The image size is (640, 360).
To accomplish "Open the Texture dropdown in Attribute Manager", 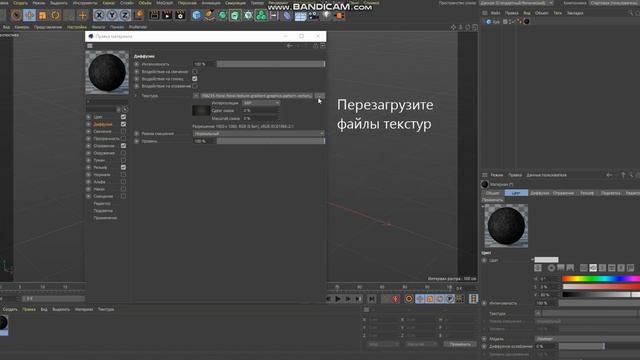I will (x=538, y=313).
